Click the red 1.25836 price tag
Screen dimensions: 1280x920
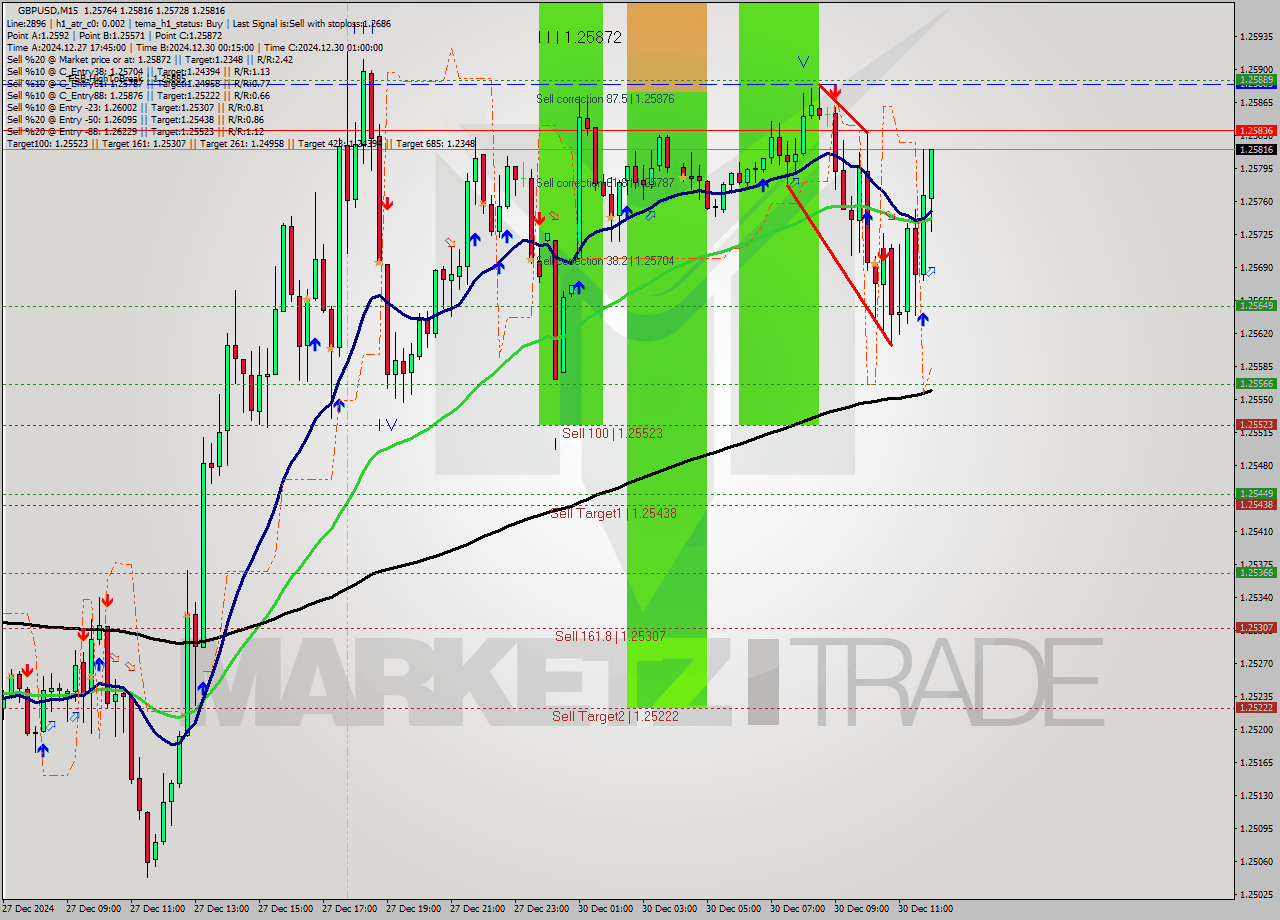(1256, 130)
